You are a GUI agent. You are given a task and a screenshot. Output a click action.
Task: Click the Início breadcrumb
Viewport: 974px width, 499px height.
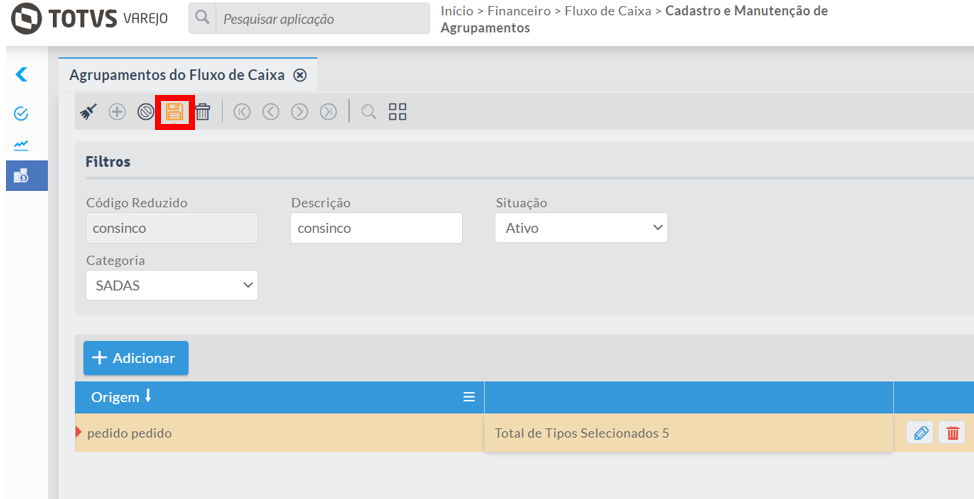coord(457,11)
